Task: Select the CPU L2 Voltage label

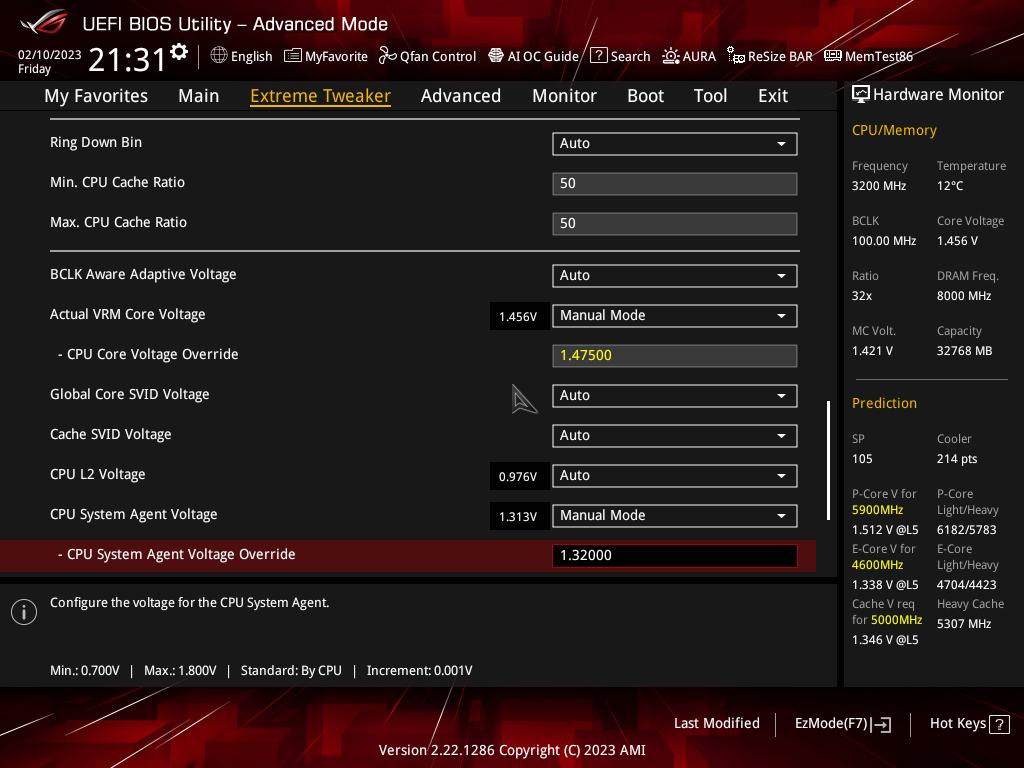Action: [x=97, y=475]
